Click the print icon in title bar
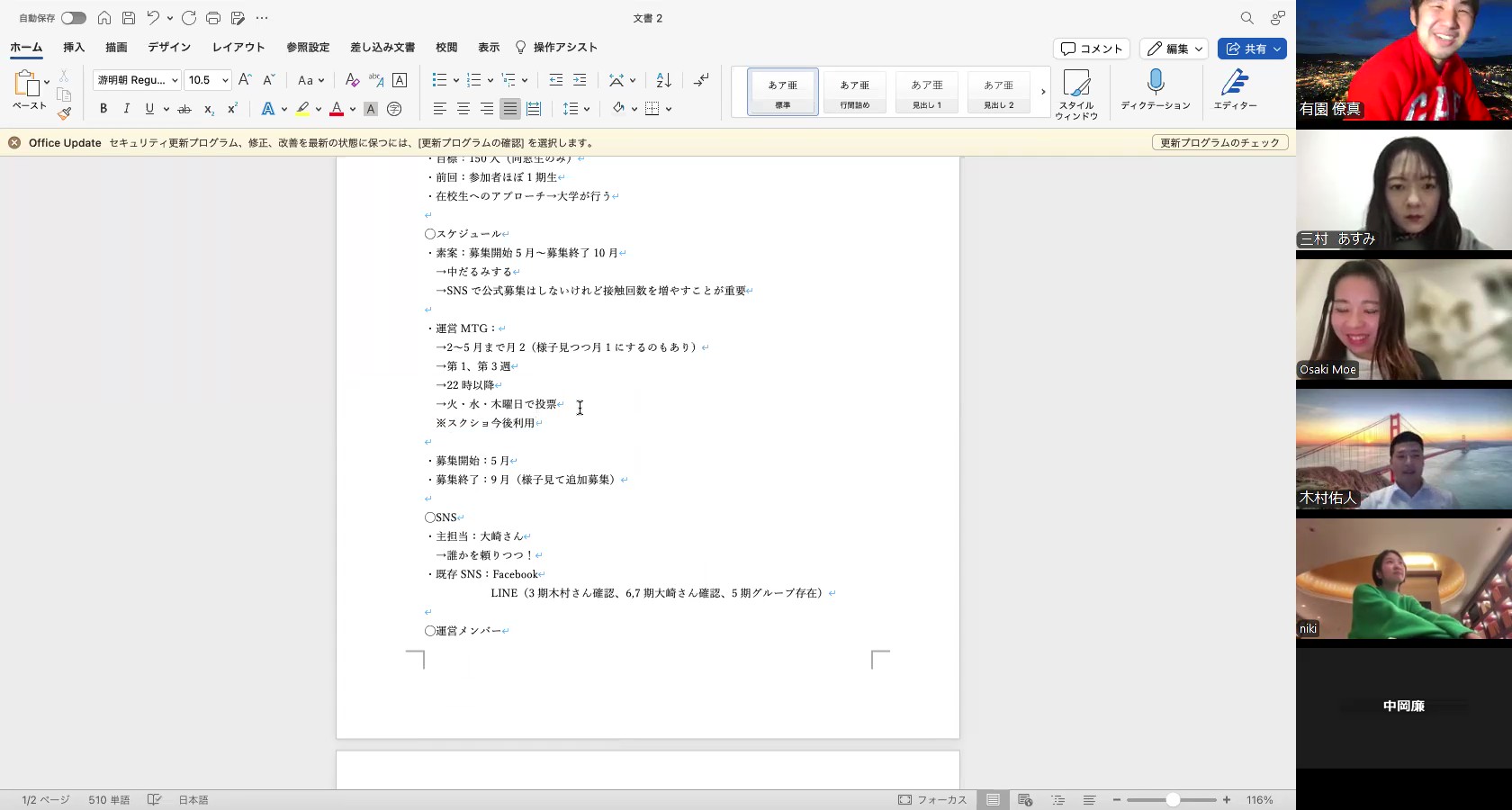 (213, 18)
